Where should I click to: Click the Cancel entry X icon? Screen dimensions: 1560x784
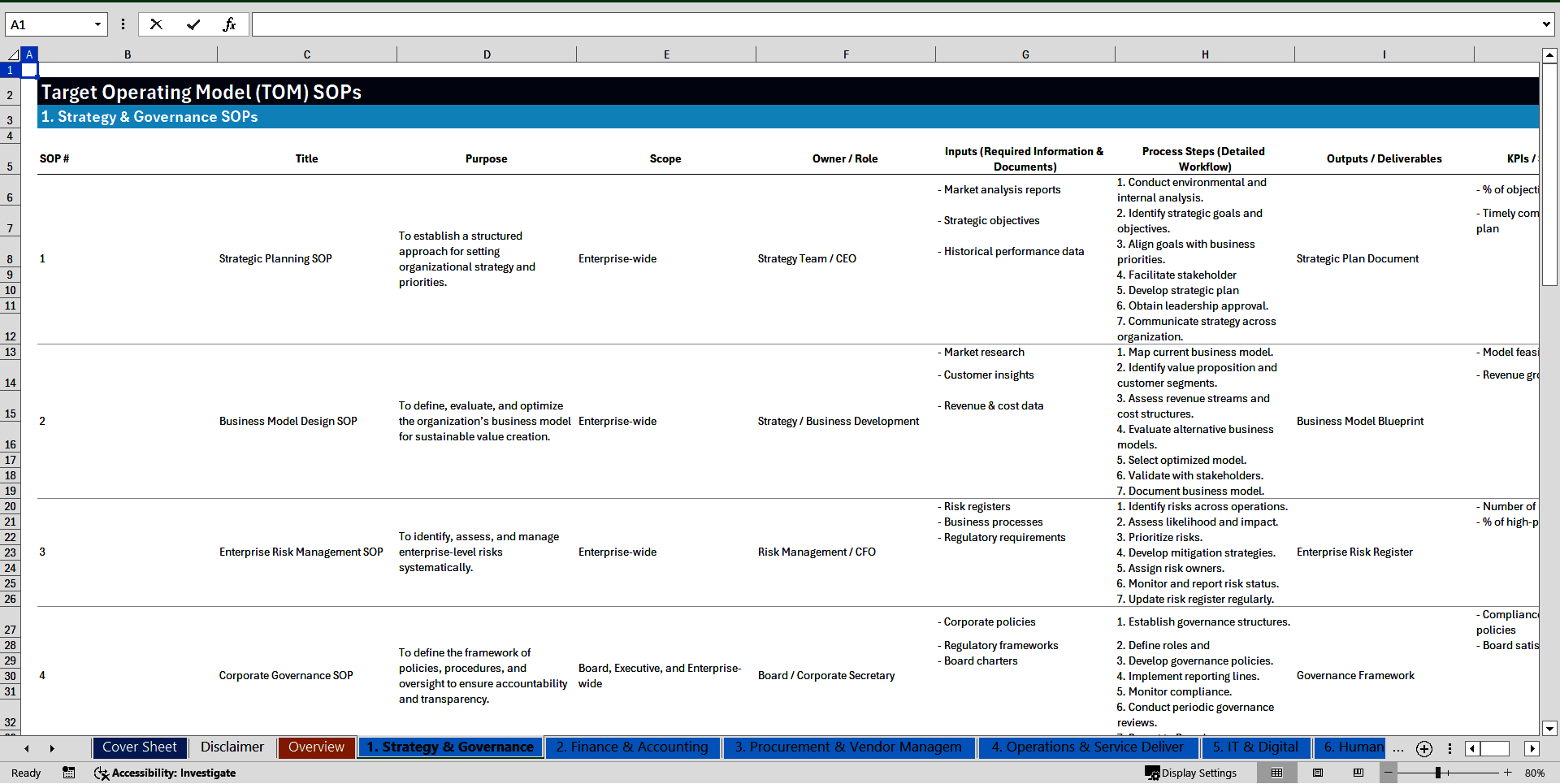156,24
